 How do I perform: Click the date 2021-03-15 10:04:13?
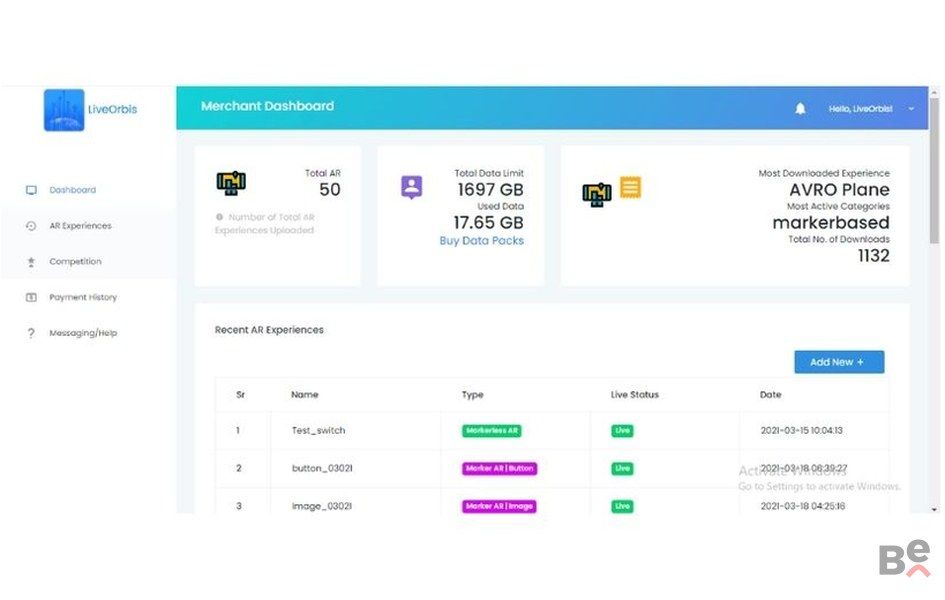tap(802, 431)
